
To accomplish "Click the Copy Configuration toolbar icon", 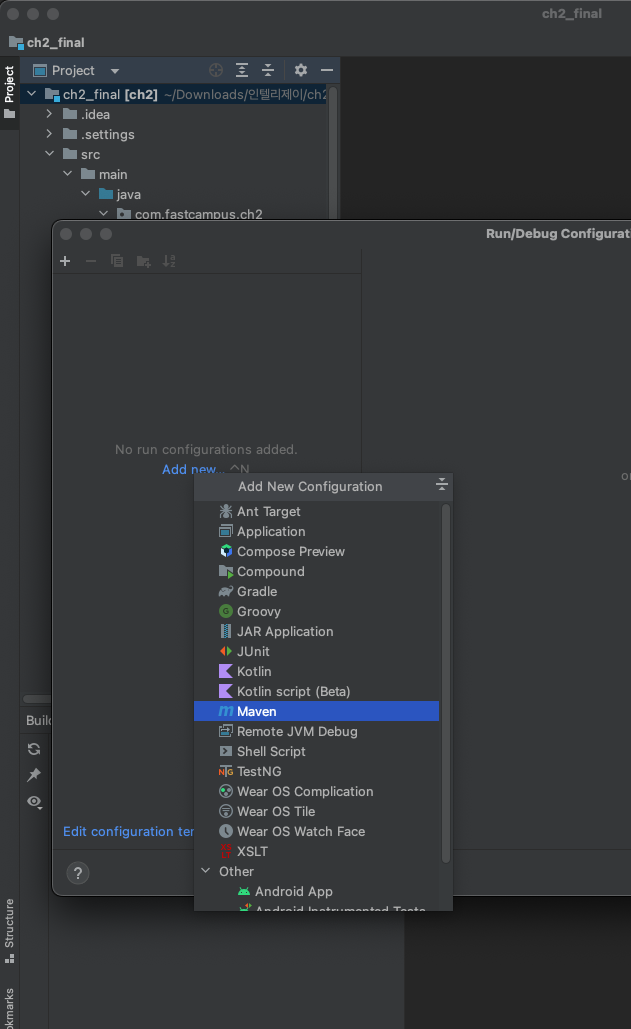I will tap(117, 261).
